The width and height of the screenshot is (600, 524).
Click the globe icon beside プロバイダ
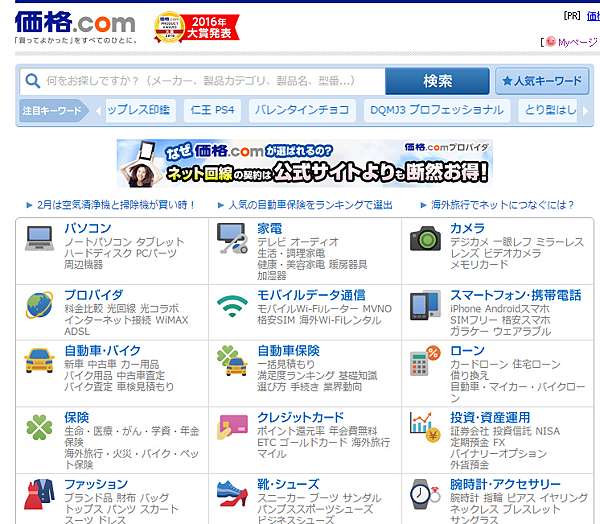[39, 305]
